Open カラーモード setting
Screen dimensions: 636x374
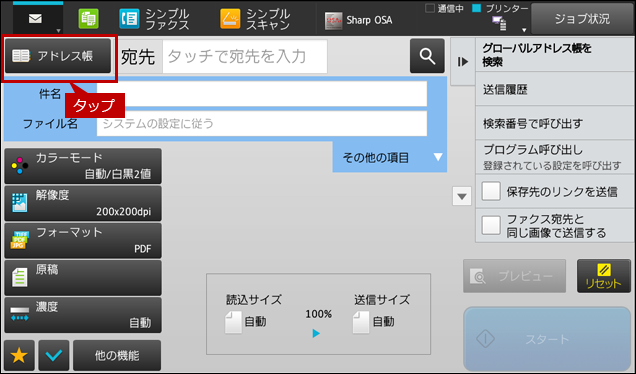click(x=83, y=166)
